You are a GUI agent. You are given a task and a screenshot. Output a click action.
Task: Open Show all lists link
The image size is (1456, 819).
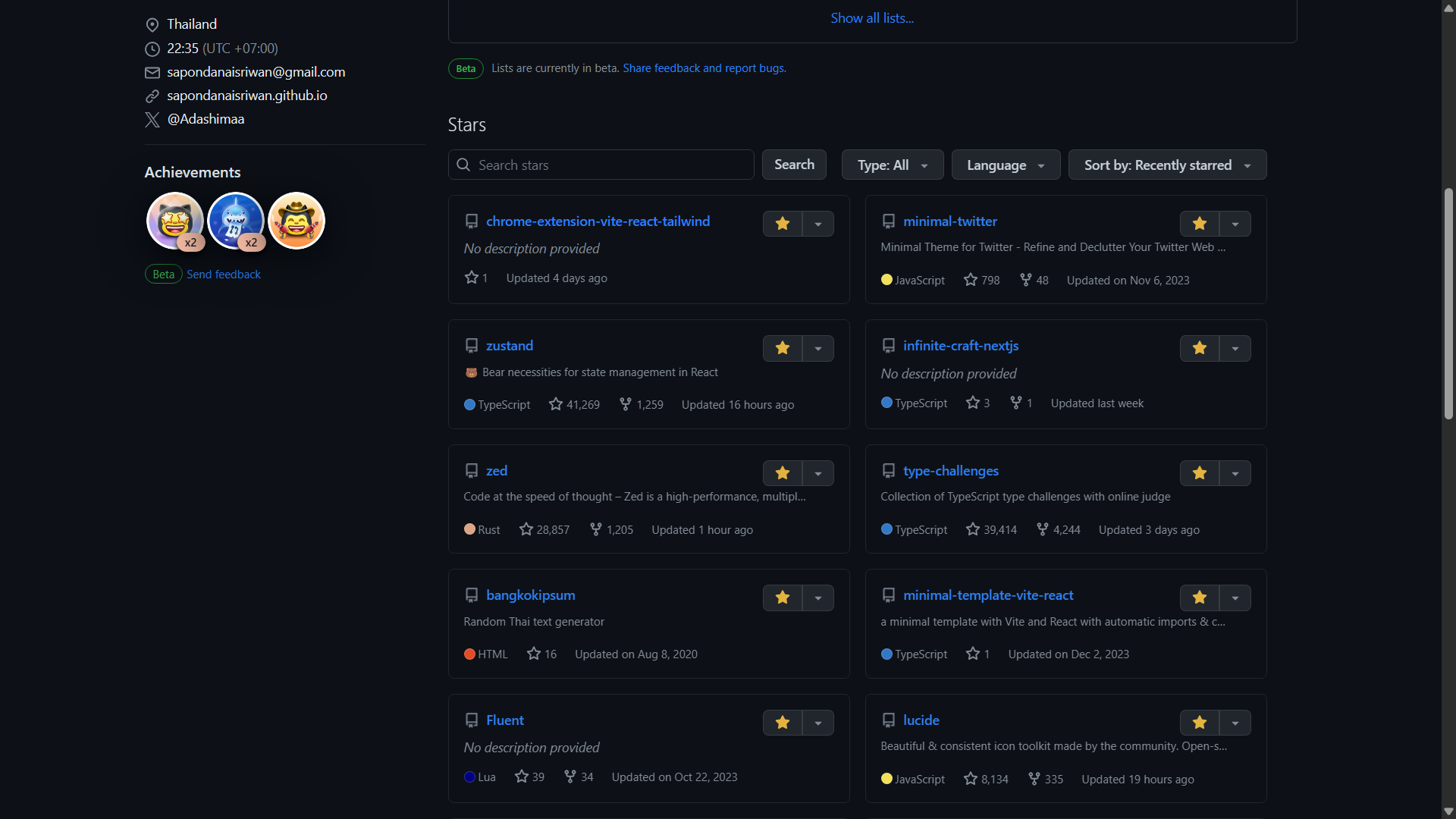click(872, 18)
